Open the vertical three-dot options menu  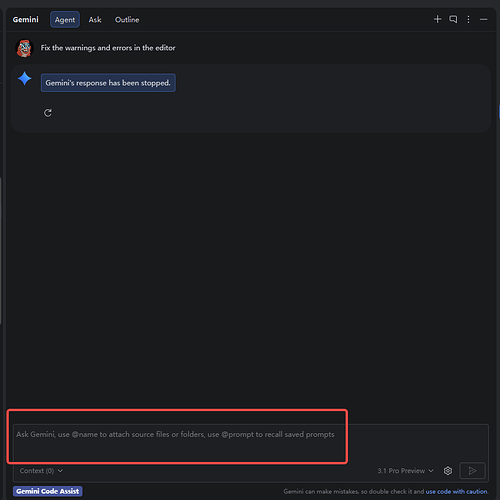pyautogui.click(x=468, y=19)
